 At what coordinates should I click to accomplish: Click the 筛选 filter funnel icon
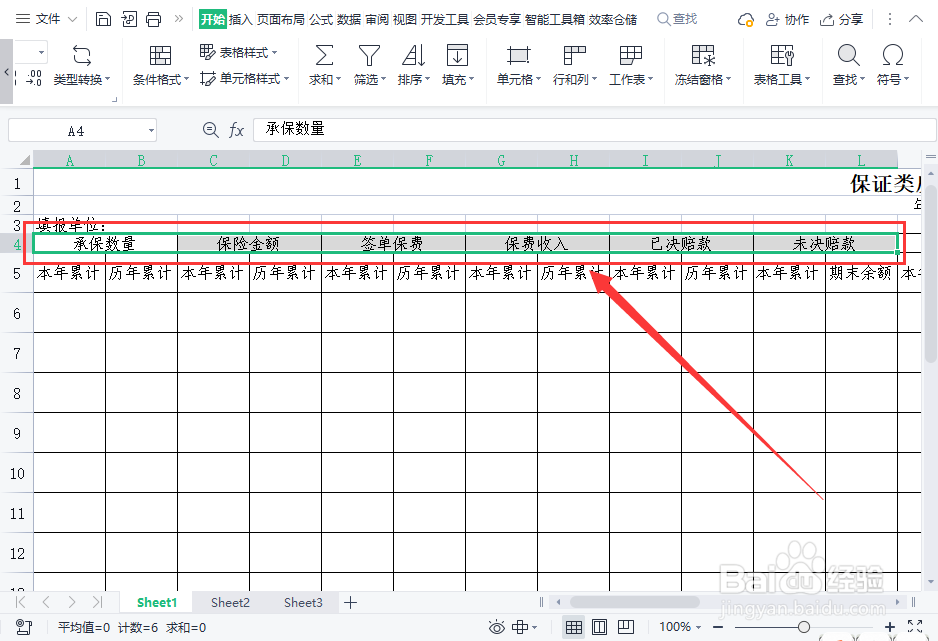(369, 56)
